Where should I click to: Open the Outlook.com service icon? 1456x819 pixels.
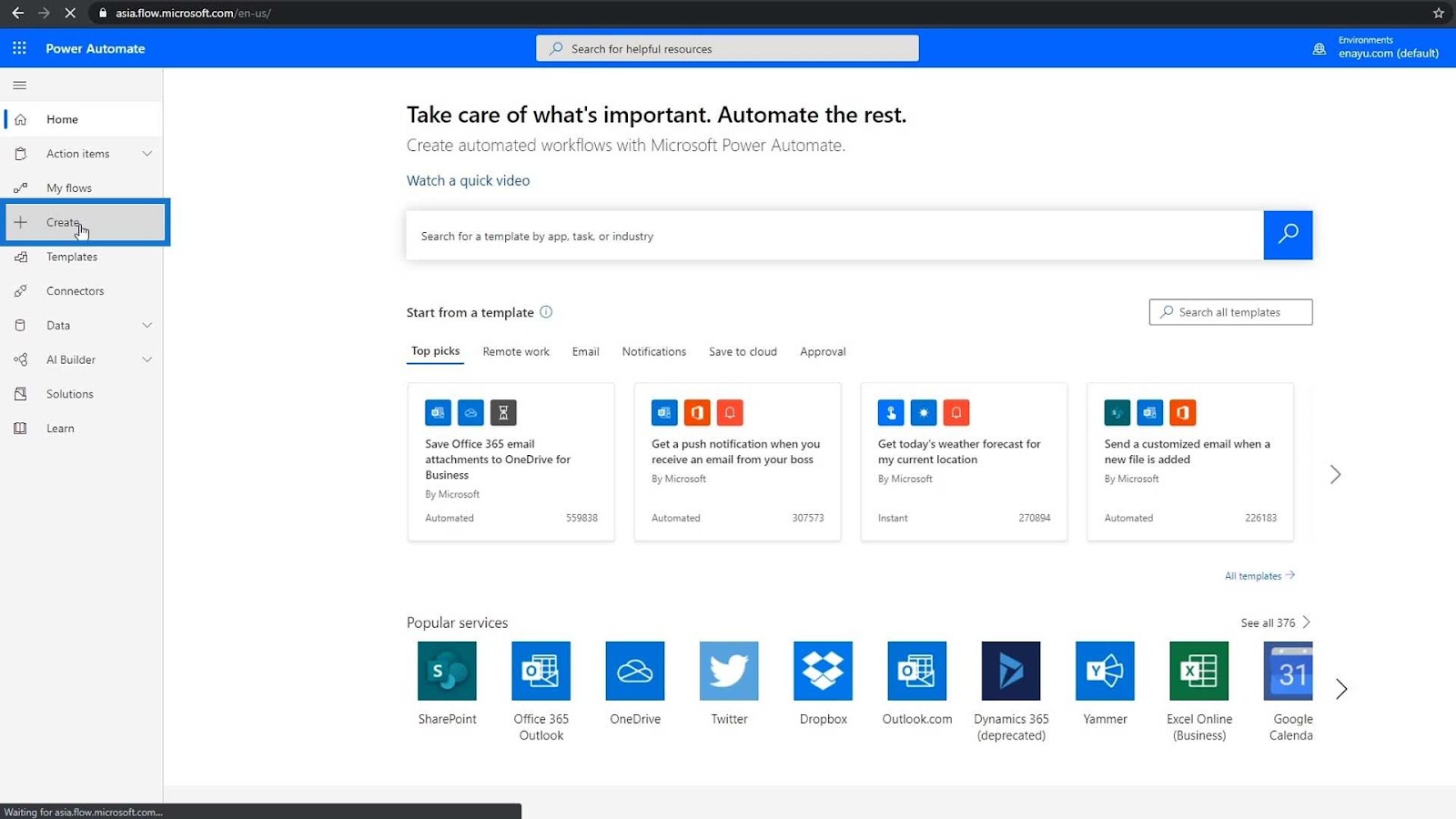(917, 671)
